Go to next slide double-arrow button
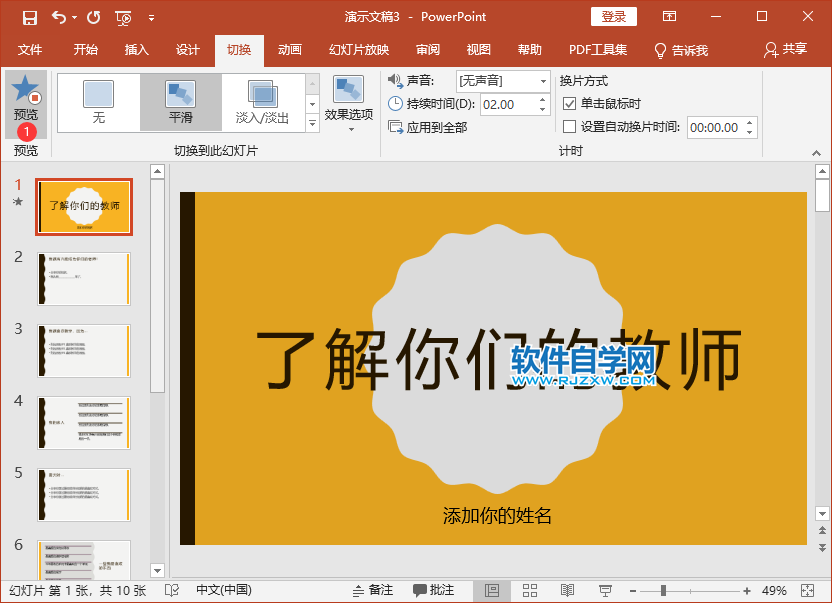The image size is (832, 603). [x=822, y=547]
